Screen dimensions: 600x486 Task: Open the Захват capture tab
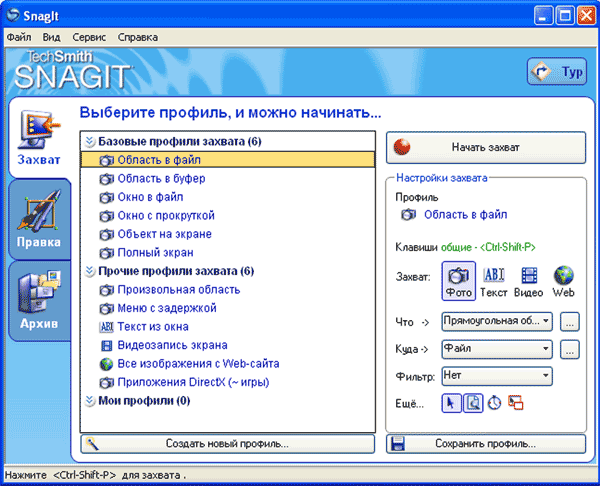(x=39, y=138)
